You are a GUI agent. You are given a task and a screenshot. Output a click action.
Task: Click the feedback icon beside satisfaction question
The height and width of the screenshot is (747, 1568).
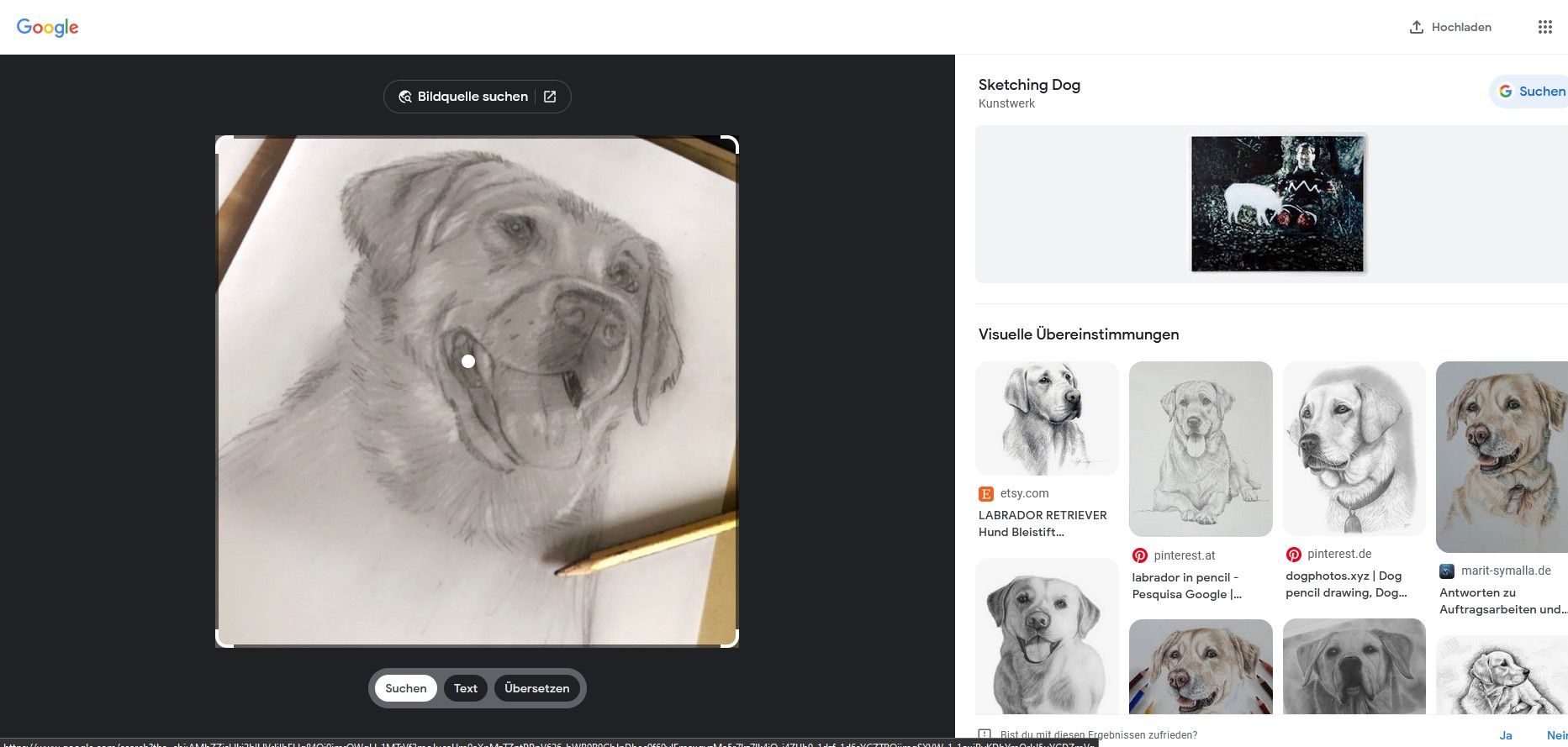(985, 734)
